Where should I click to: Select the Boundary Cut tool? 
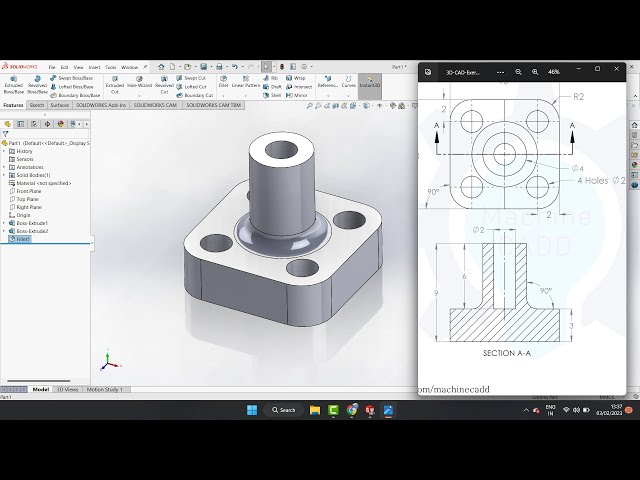195,95
